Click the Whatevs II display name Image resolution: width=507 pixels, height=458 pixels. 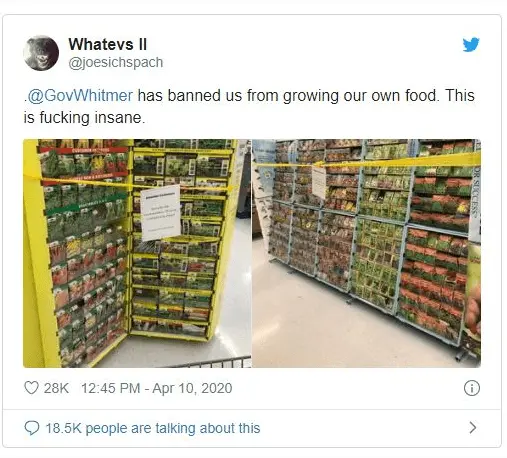coord(107,44)
